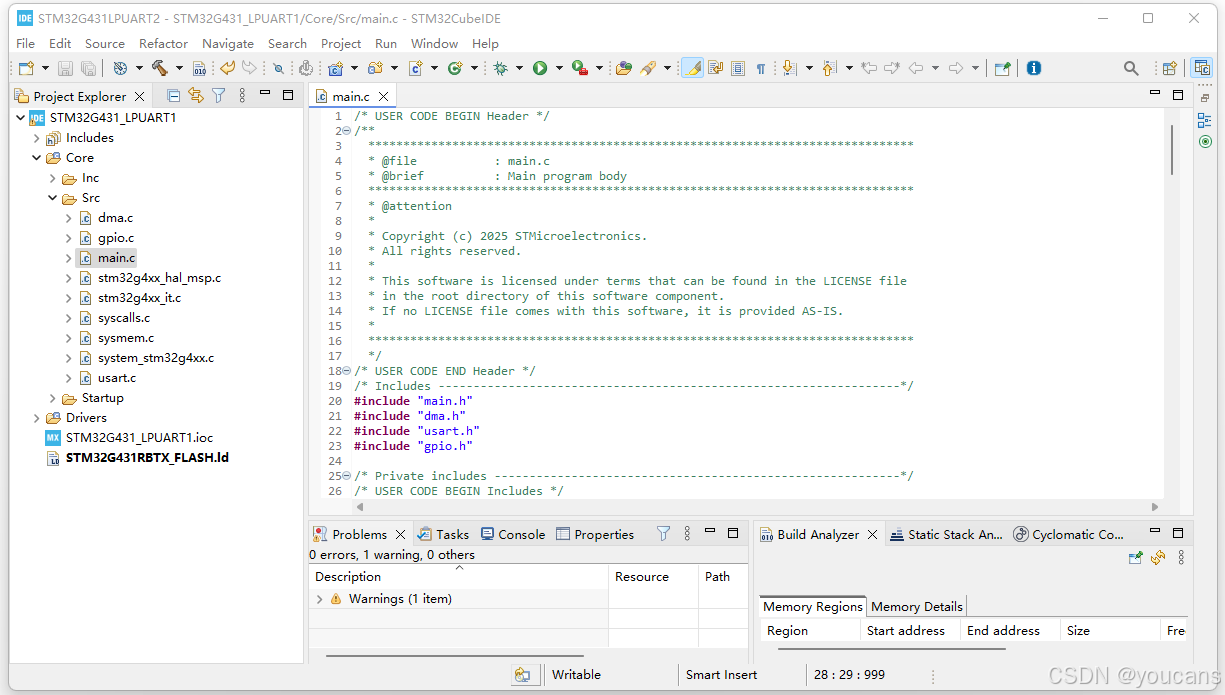Click the green Run icon
The width and height of the screenshot is (1225, 695).
(540, 68)
